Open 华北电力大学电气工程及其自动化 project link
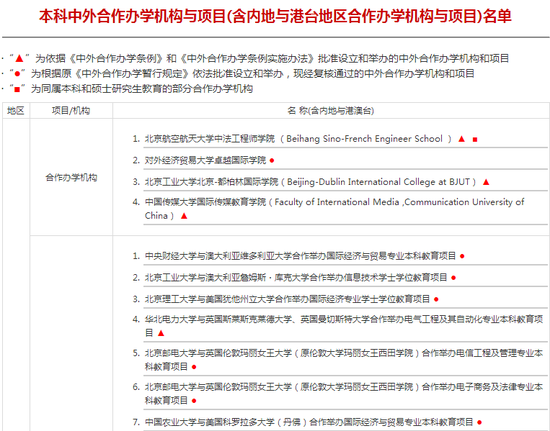 (x=344, y=326)
